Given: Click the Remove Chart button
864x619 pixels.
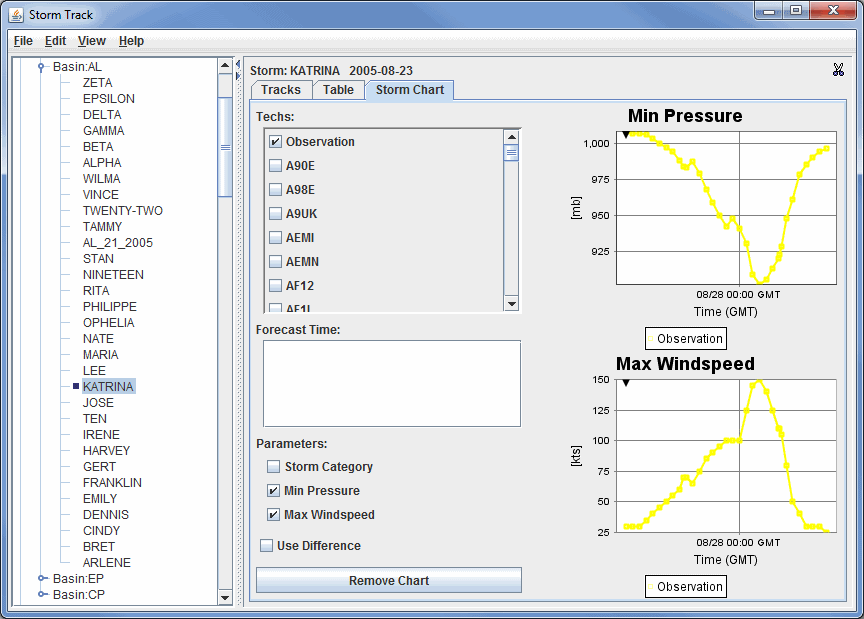Looking at the screenshot, I should tap(389, 580).
